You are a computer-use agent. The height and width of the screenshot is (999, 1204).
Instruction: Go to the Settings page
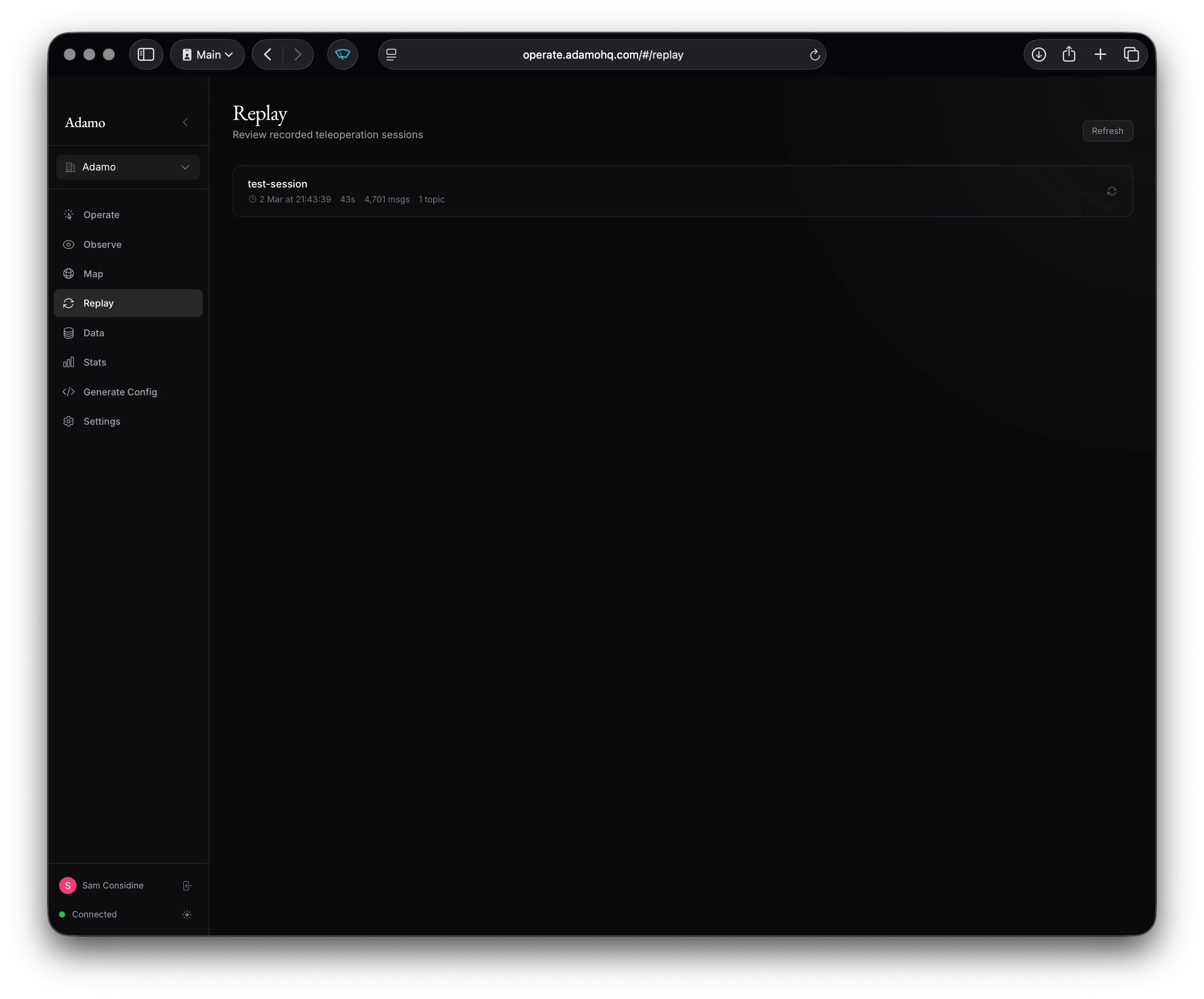(128, 421)
